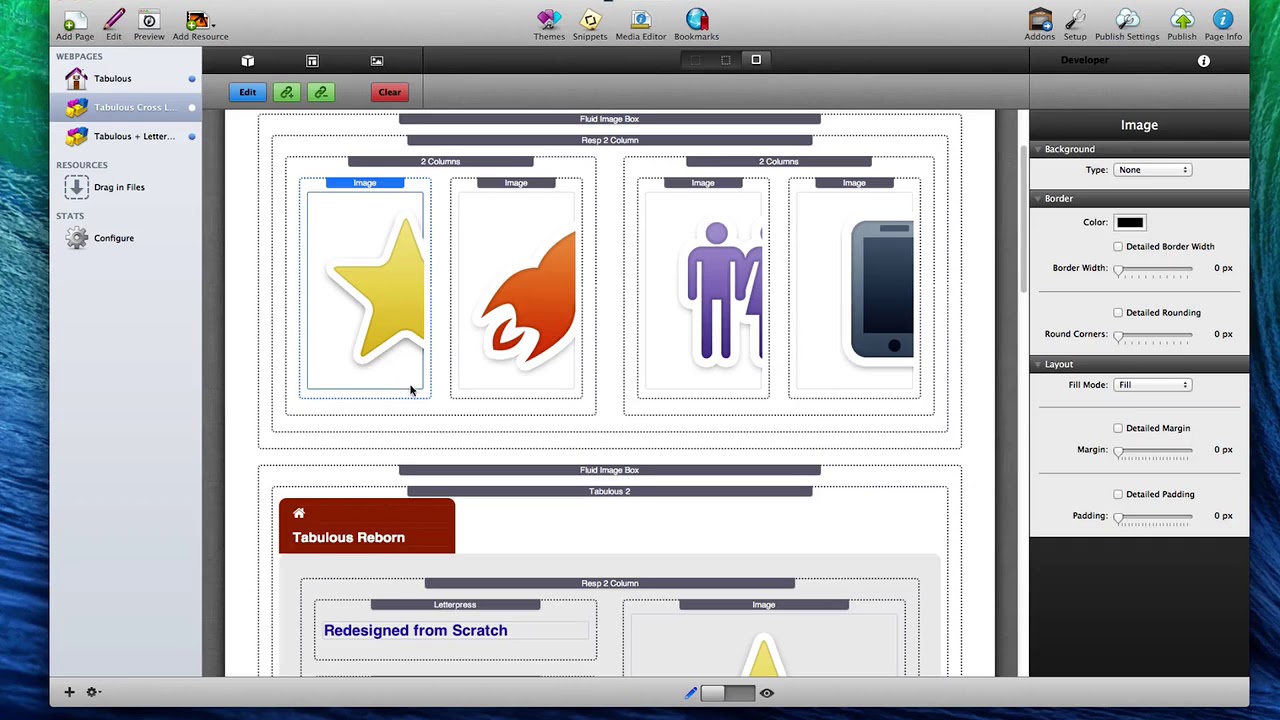
Task: Click the Margin slider
Action: pyautogui.click(x=1155, y=450)
